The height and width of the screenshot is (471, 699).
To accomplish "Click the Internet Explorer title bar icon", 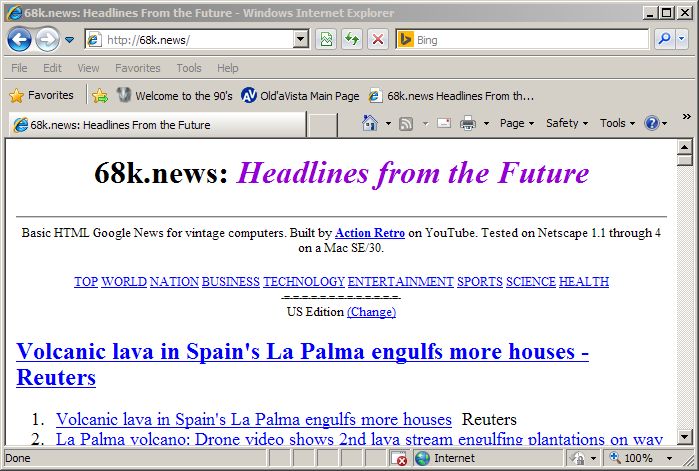I will pyautogui.click(x=15, y=12).
